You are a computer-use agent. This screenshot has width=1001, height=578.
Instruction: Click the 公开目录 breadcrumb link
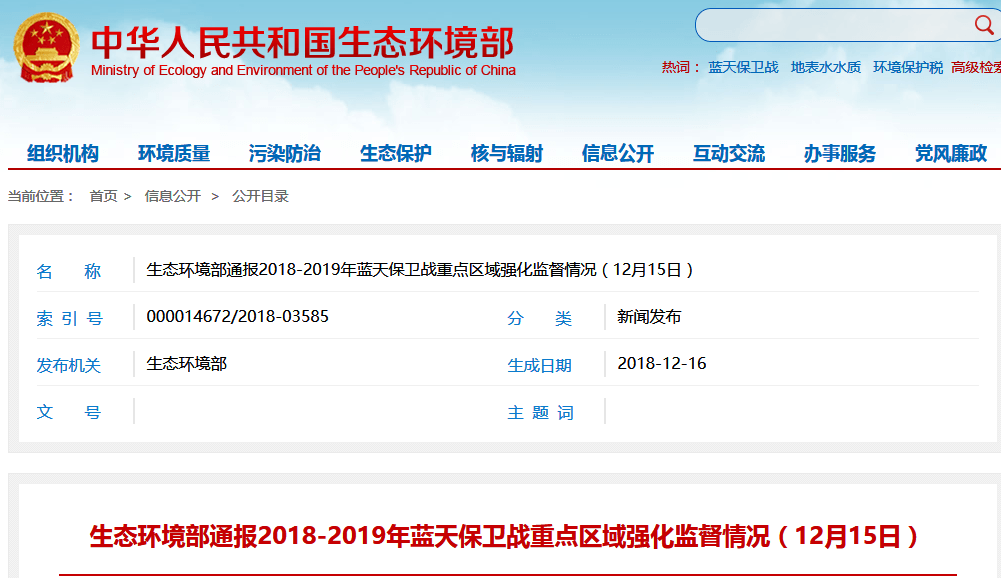(x=260, y=196)
